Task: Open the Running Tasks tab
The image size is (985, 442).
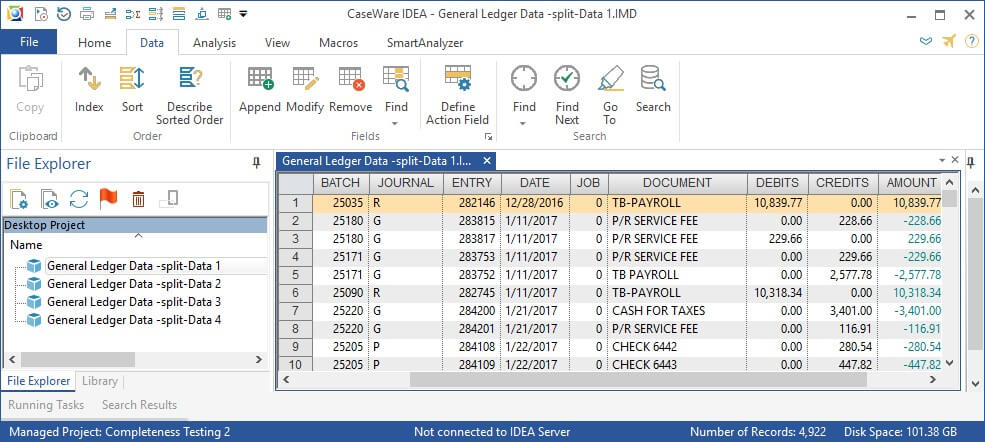Action: [x=46, y=405]
